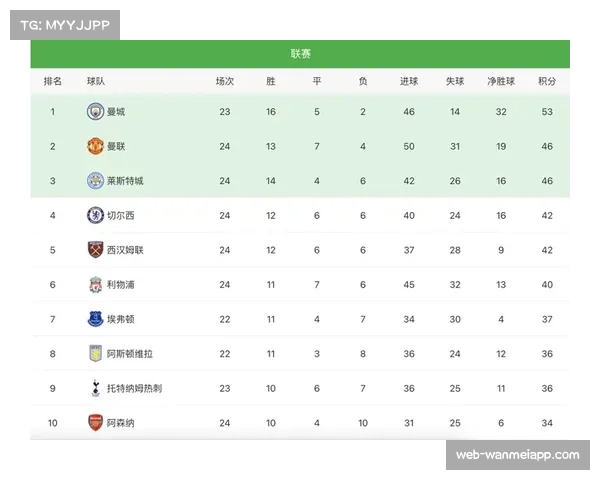The width and height of the screenshot is (600, 480).
Task: Select the 联赛 tab header
Action: (x=300, y=54)
